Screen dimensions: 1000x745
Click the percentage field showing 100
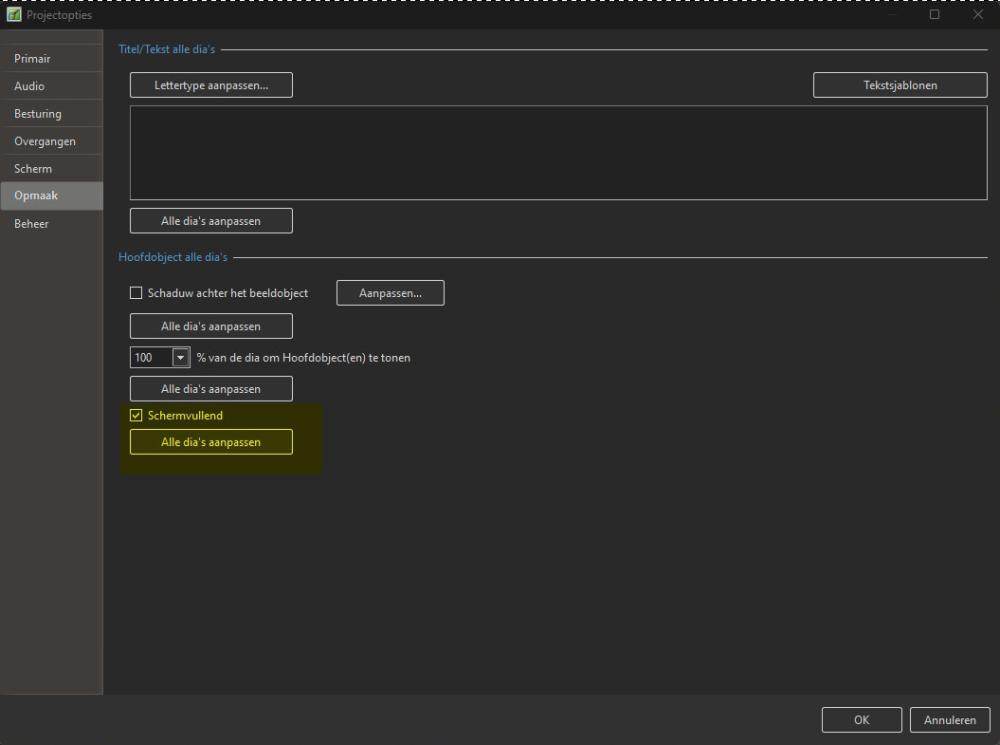click(151, 357)
